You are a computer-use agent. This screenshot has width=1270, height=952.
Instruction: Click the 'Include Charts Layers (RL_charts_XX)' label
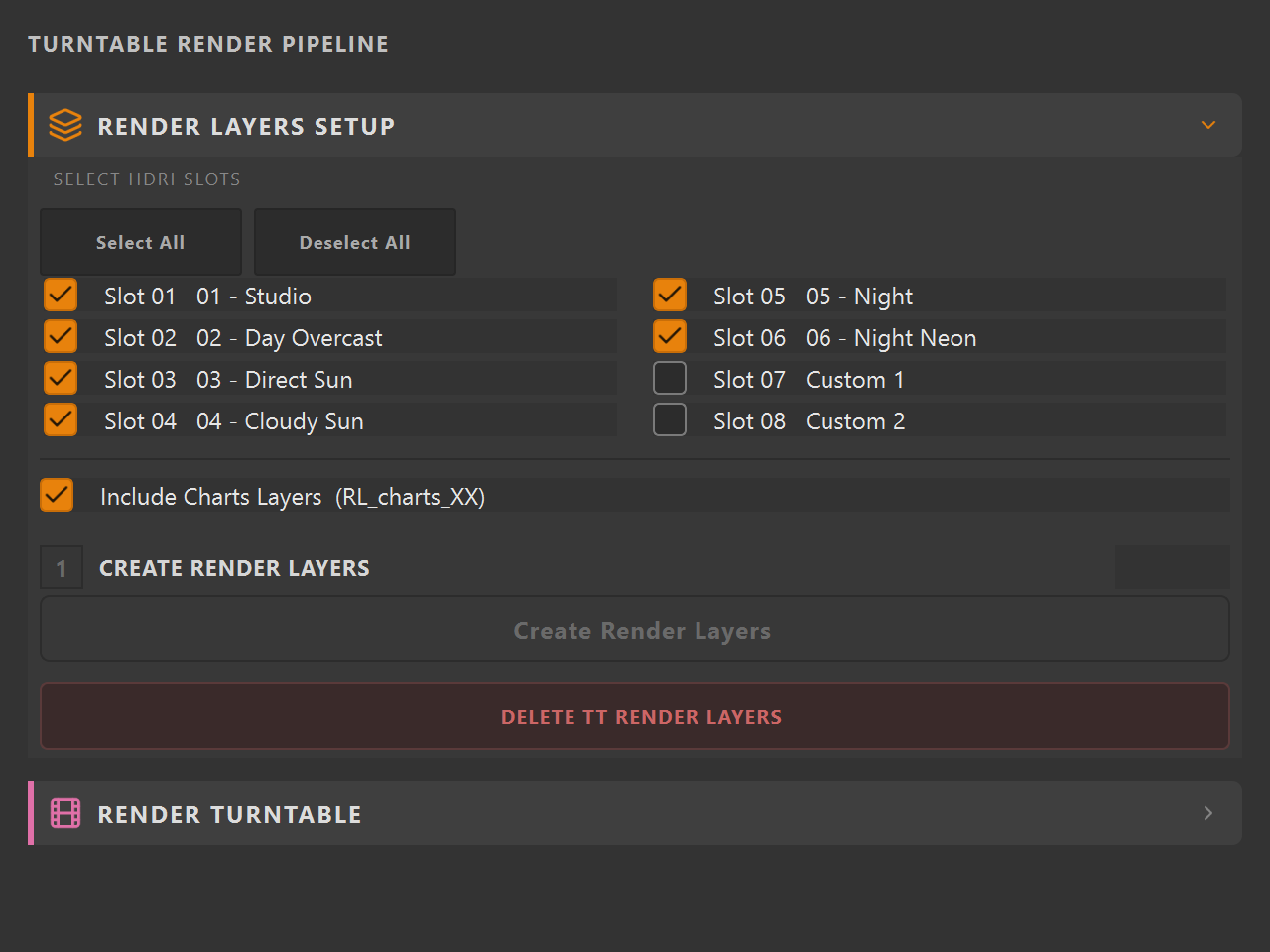[x=293, y=497]
